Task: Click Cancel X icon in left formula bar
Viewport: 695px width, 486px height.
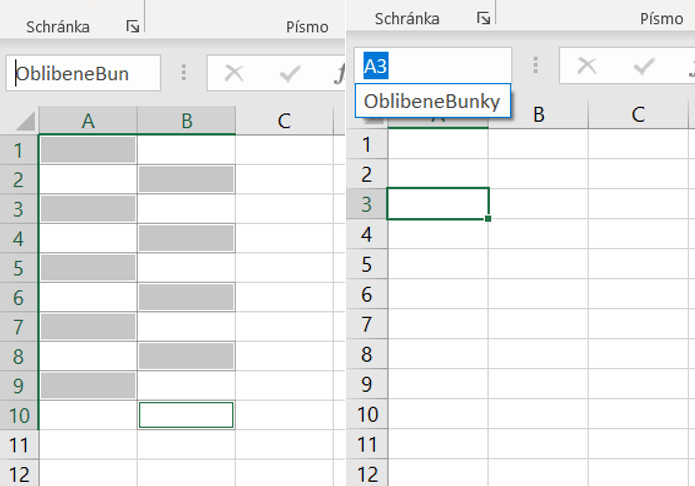Action: point(234,73)
